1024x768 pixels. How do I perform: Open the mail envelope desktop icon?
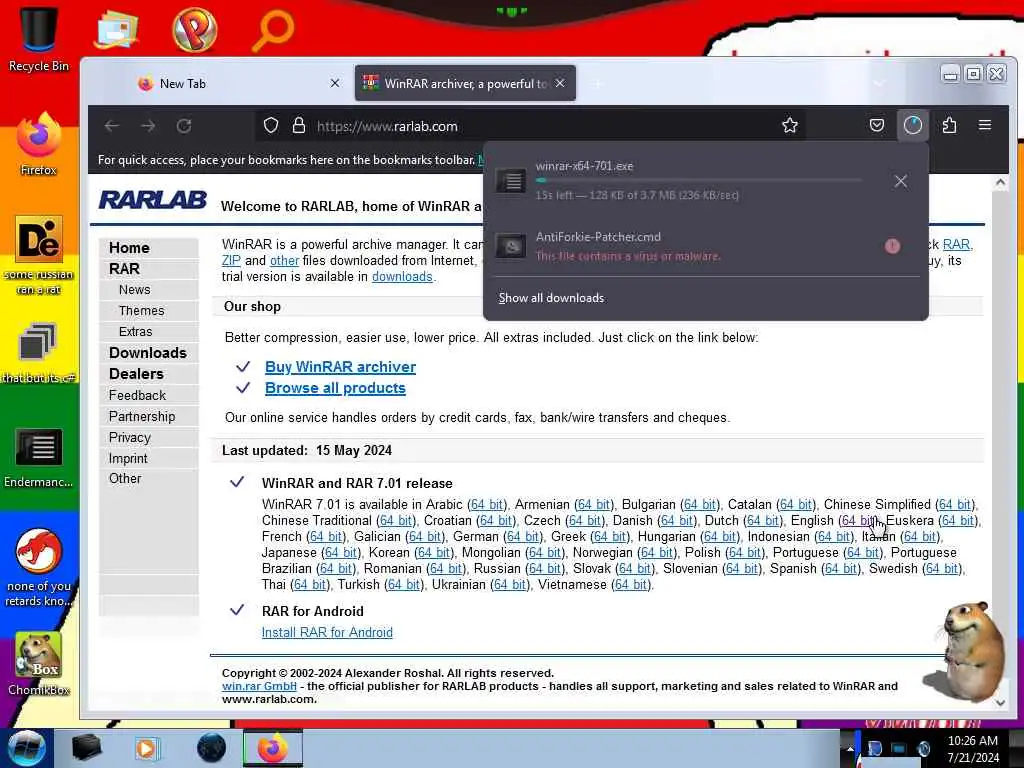(116, 30)
